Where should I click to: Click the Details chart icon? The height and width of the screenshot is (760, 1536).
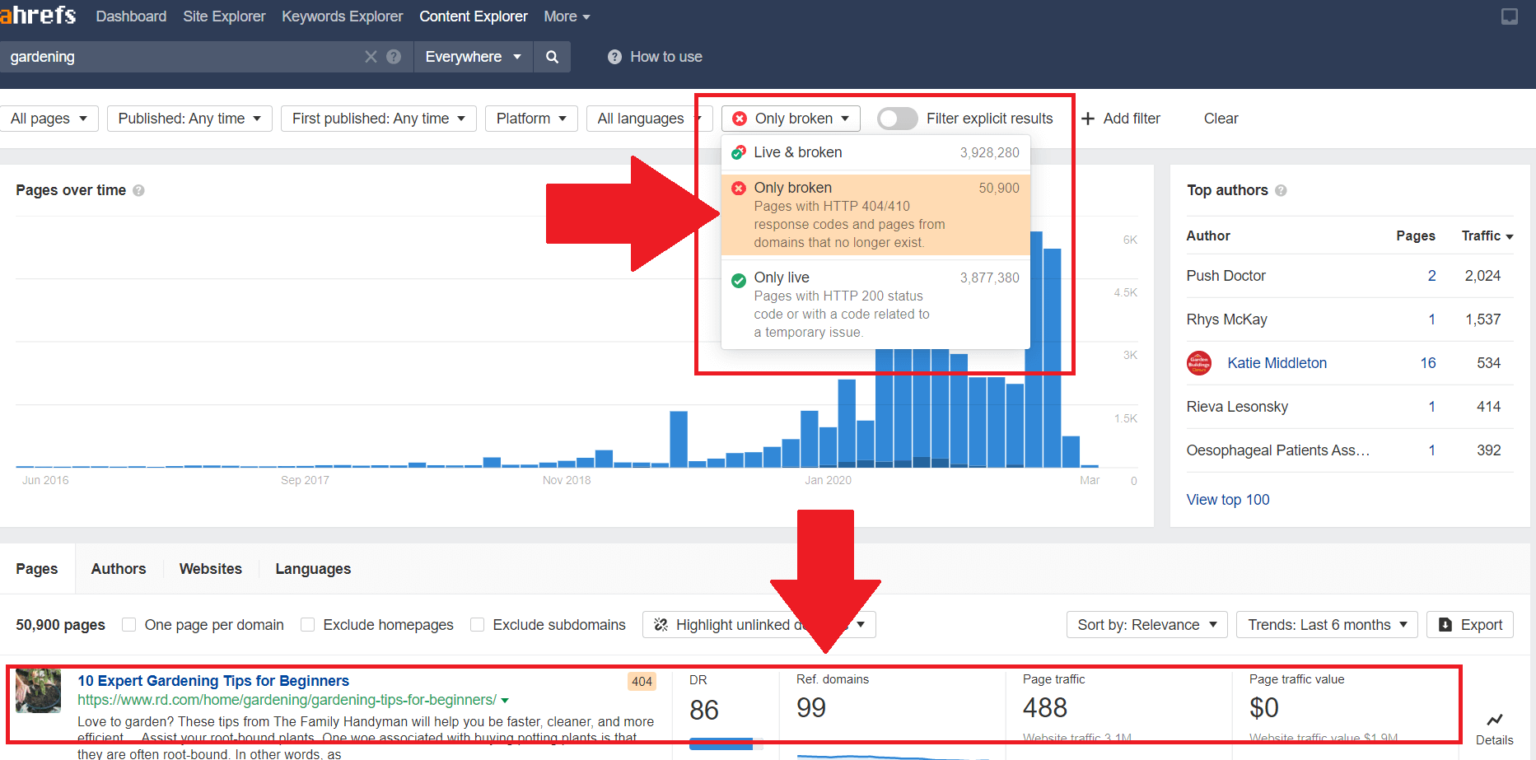(x=1494, y=719)
